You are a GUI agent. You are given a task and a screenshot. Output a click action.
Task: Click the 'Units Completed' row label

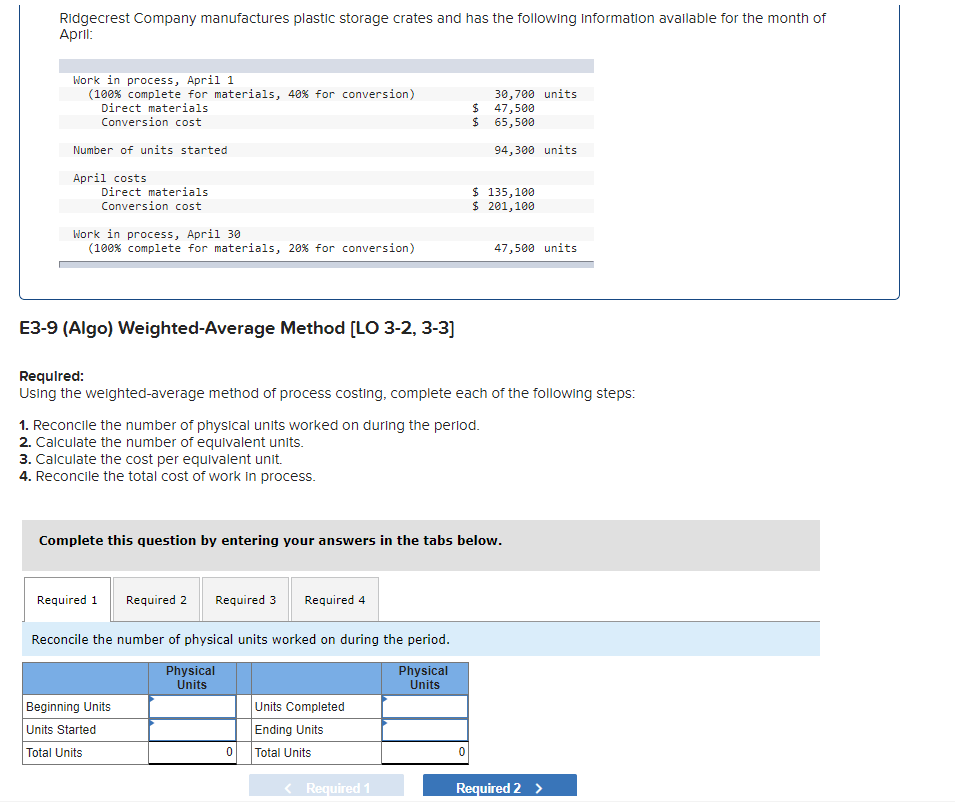coord(300,706)
